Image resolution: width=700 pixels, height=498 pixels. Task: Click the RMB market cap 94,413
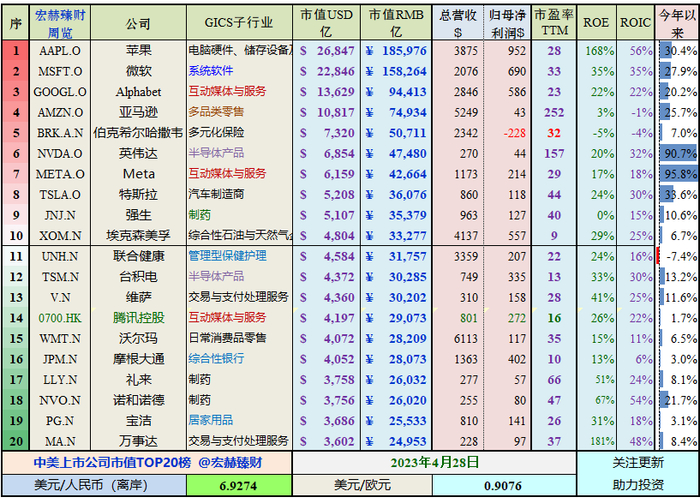click(408, 92)
